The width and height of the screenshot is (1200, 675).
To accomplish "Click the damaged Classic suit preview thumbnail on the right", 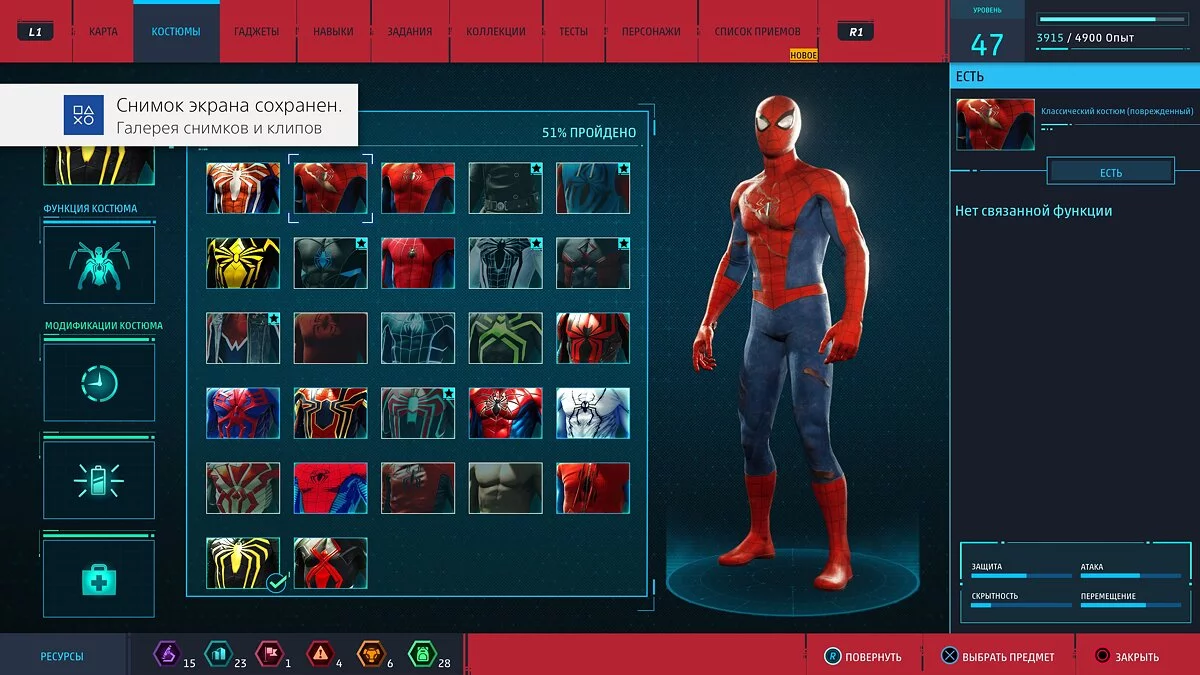I will click(x=995, y=124).
